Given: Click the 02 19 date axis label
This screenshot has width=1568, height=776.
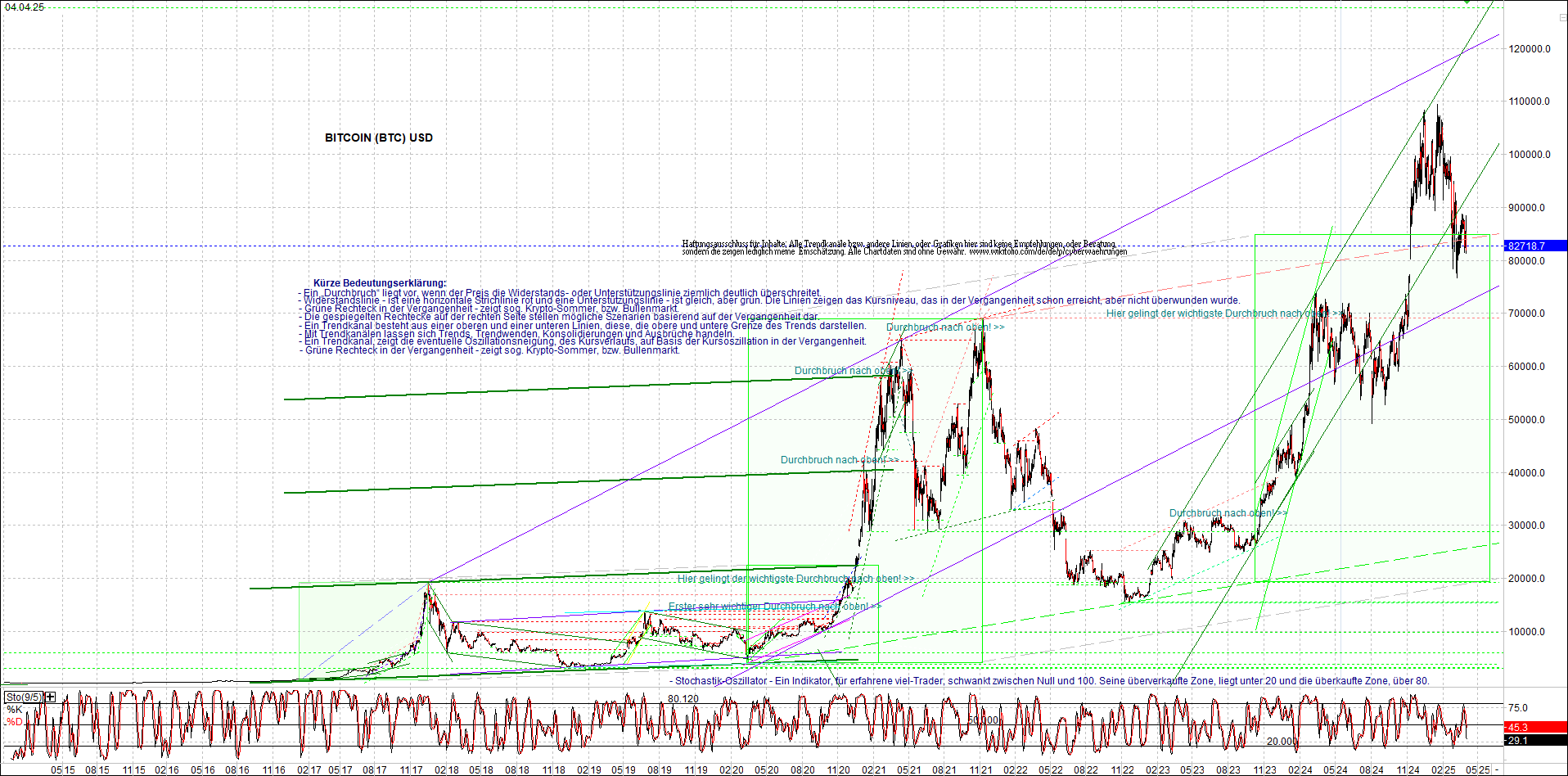Looking at the screenshot, I should click(x=588, y=770).
